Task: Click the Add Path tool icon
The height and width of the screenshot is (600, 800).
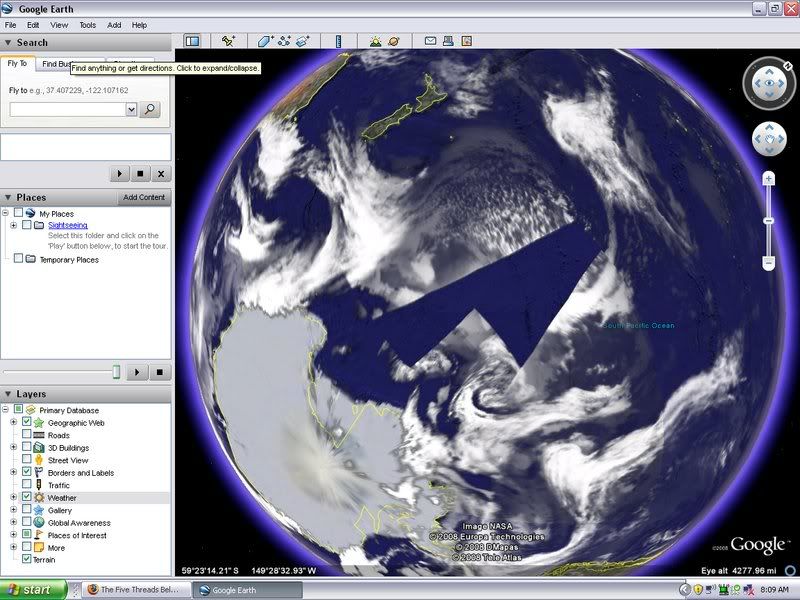Action: coord(284,41)
